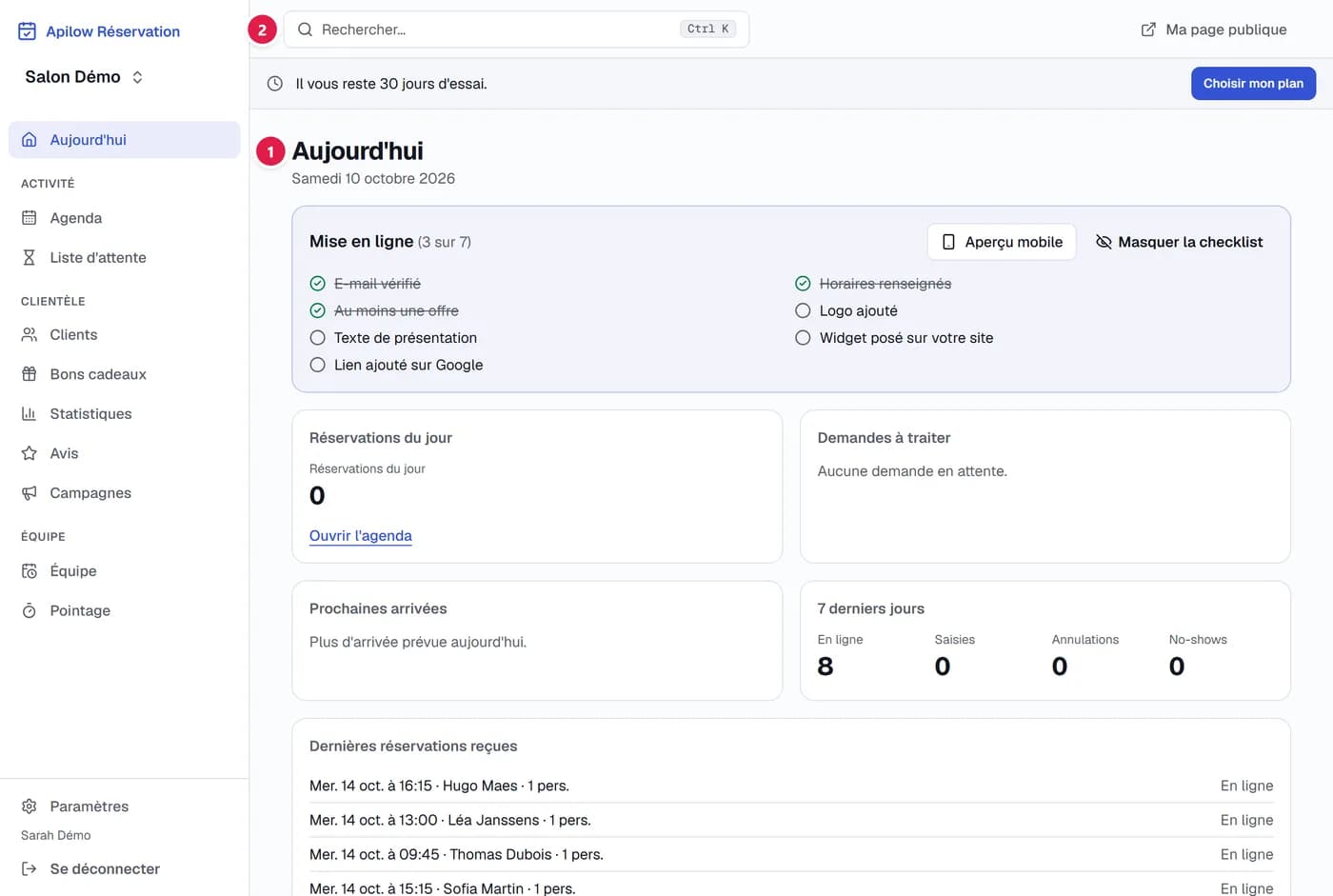Click Masquer la checklist
The width and height of the screenshot is (1333, 896).
pos(1179,242)
